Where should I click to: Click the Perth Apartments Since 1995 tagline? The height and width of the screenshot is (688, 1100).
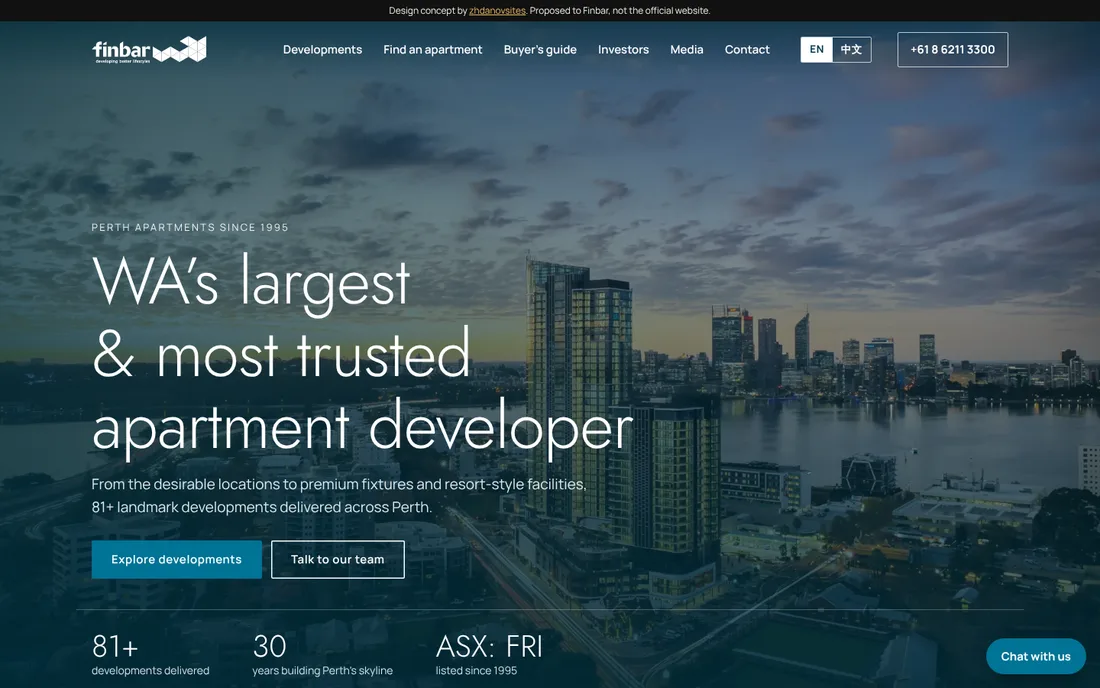[190, 227]
